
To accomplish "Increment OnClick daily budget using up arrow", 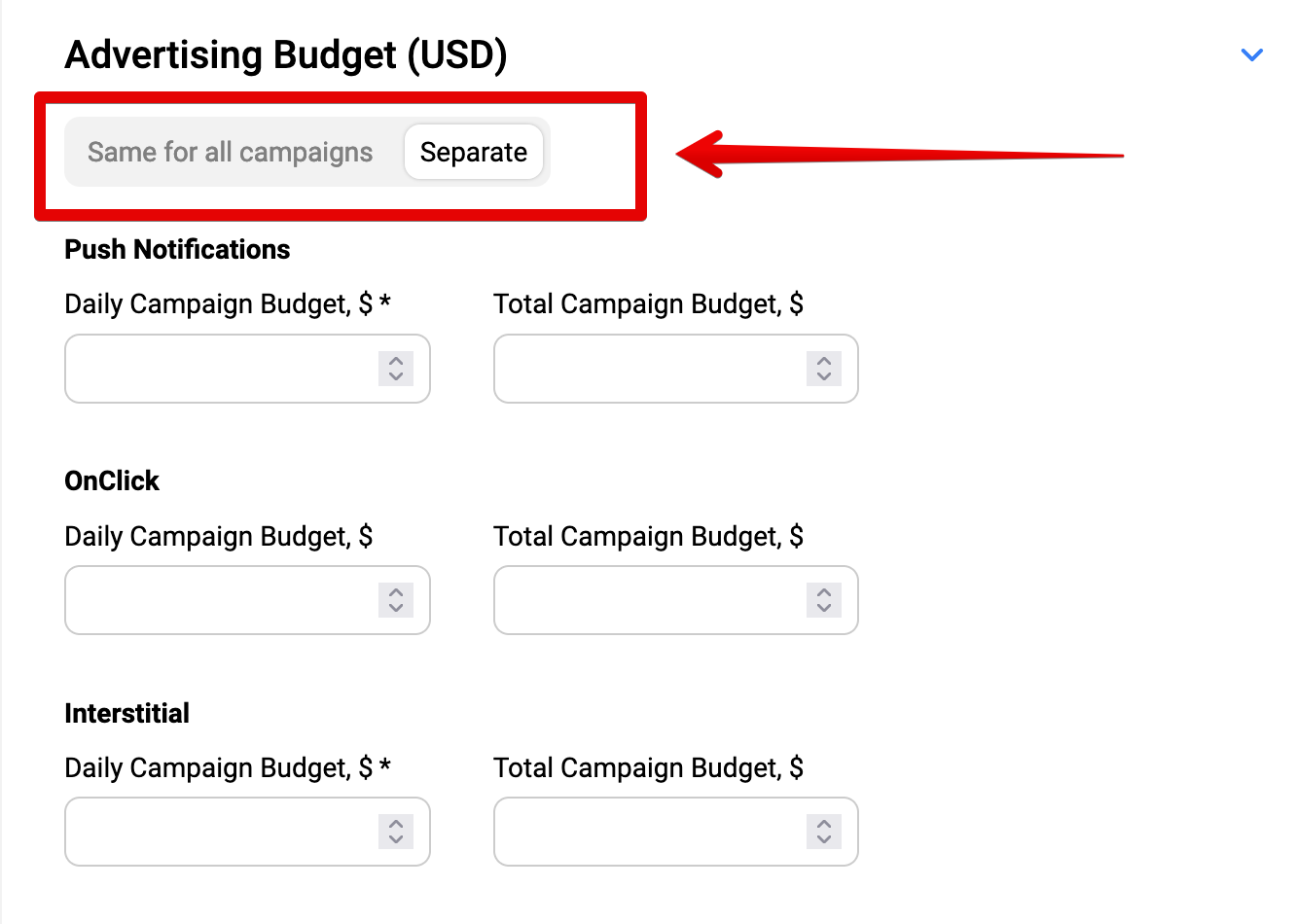I will (x=396, y=592).
